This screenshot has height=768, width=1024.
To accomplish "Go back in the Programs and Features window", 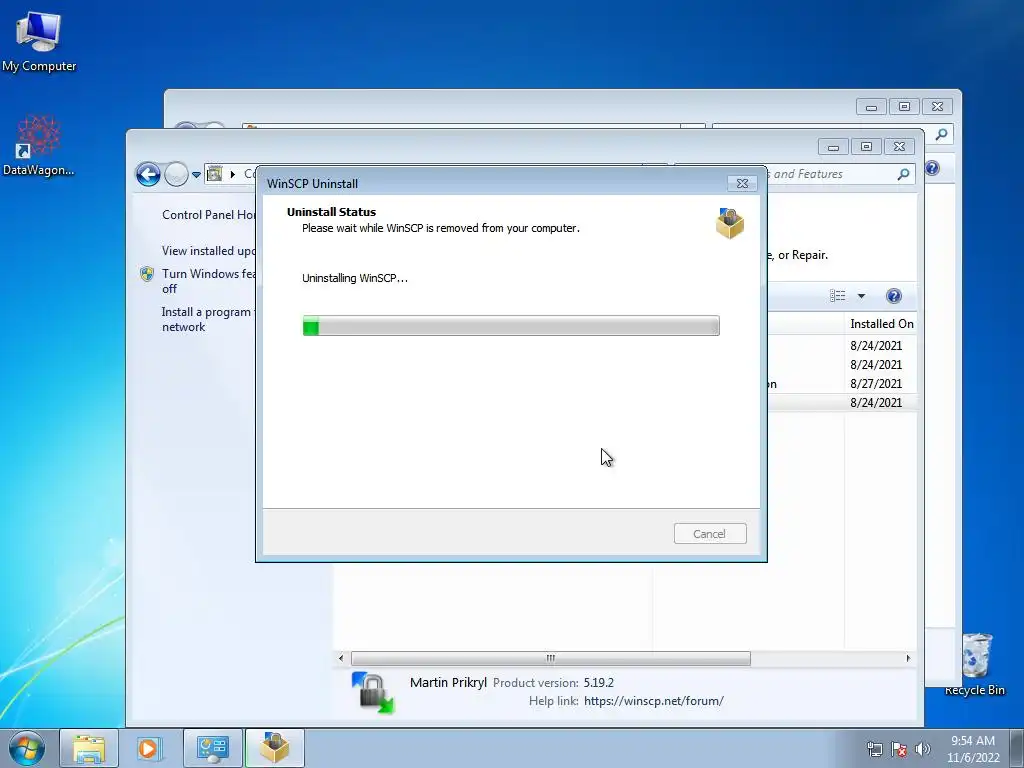I will pyautogui.click(x=148, y=174).
